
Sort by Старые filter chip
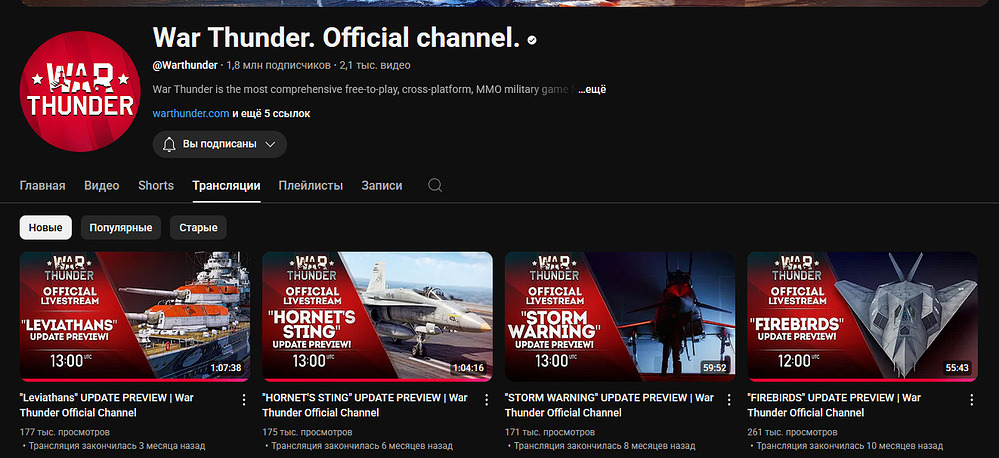(198, 227)
